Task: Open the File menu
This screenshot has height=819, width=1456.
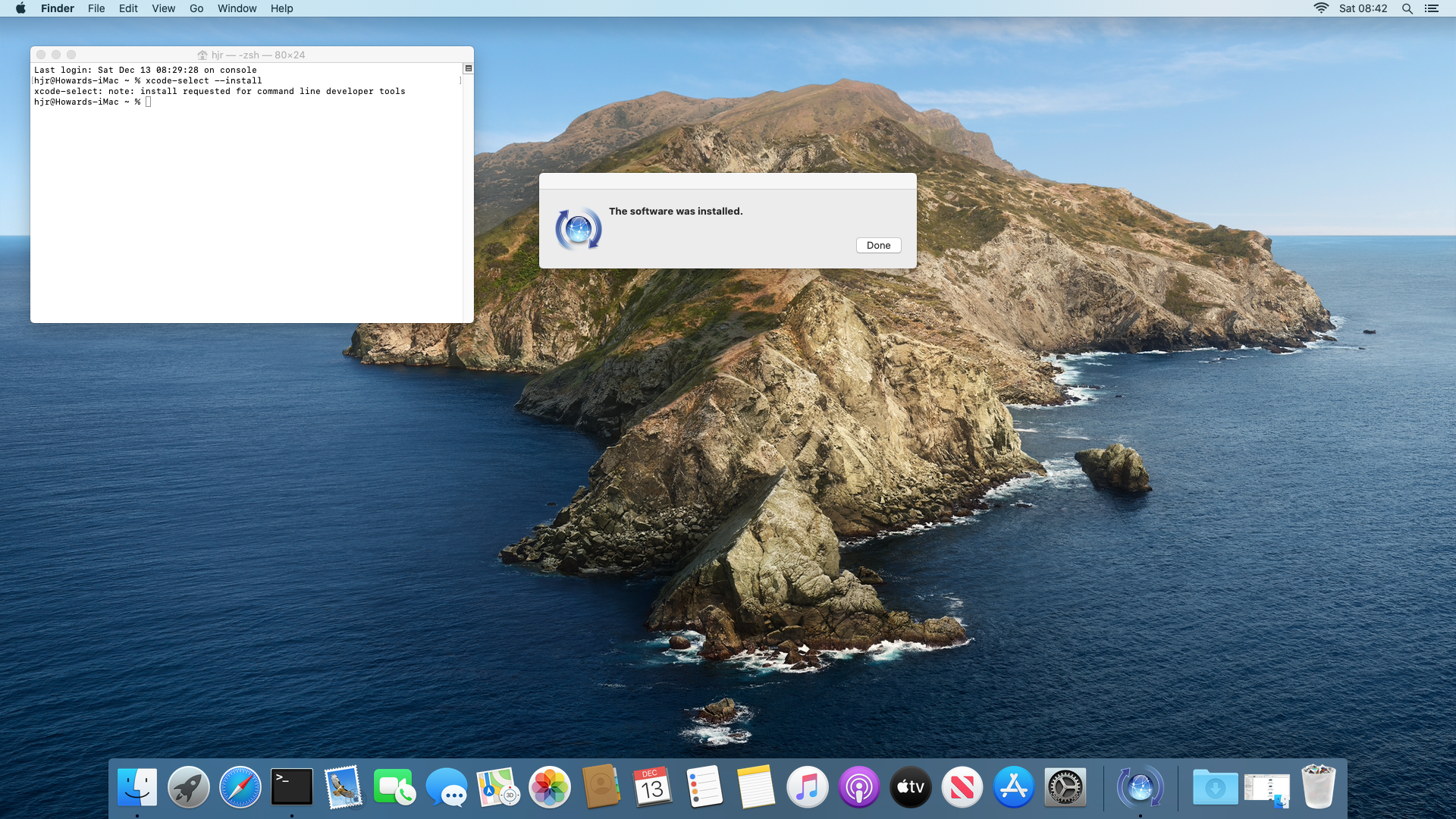Action: pos(96,8)
